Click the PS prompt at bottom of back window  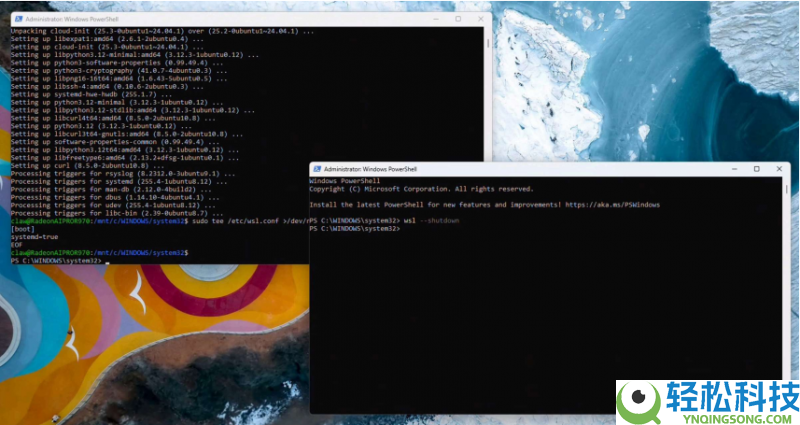(x=56, y=261)
